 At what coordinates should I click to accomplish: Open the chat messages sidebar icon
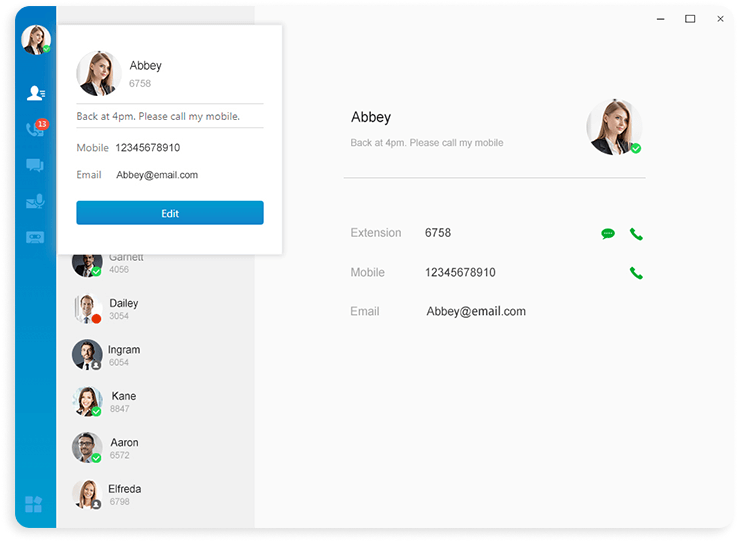(x=36, y=165)
